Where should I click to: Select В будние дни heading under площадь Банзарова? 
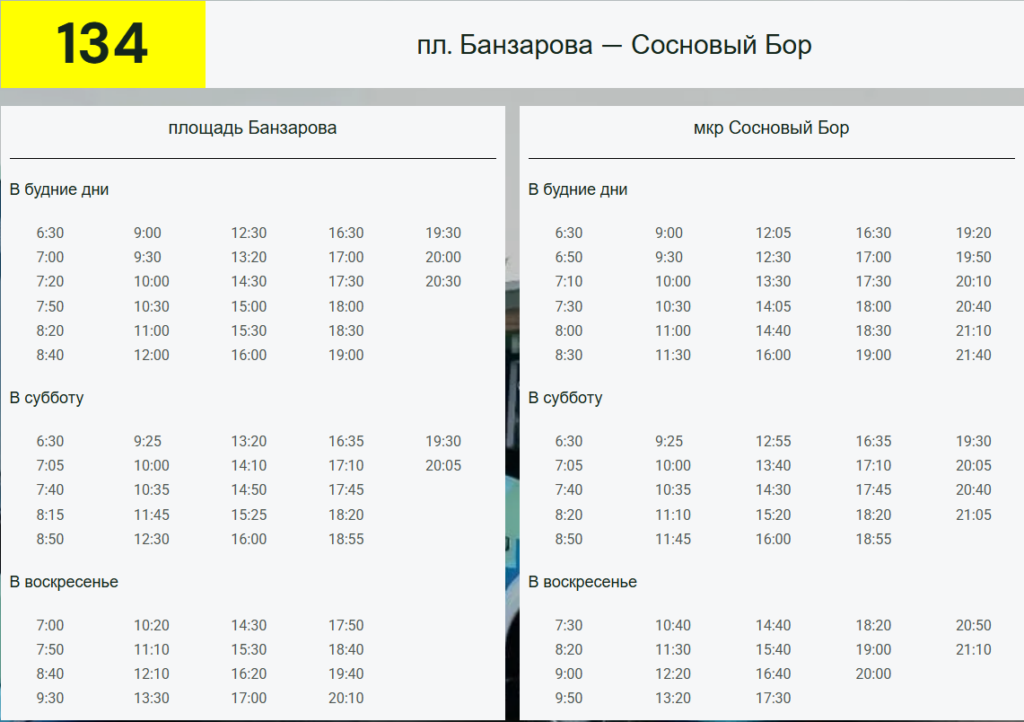pyautogui.click(x=59, y=189)
